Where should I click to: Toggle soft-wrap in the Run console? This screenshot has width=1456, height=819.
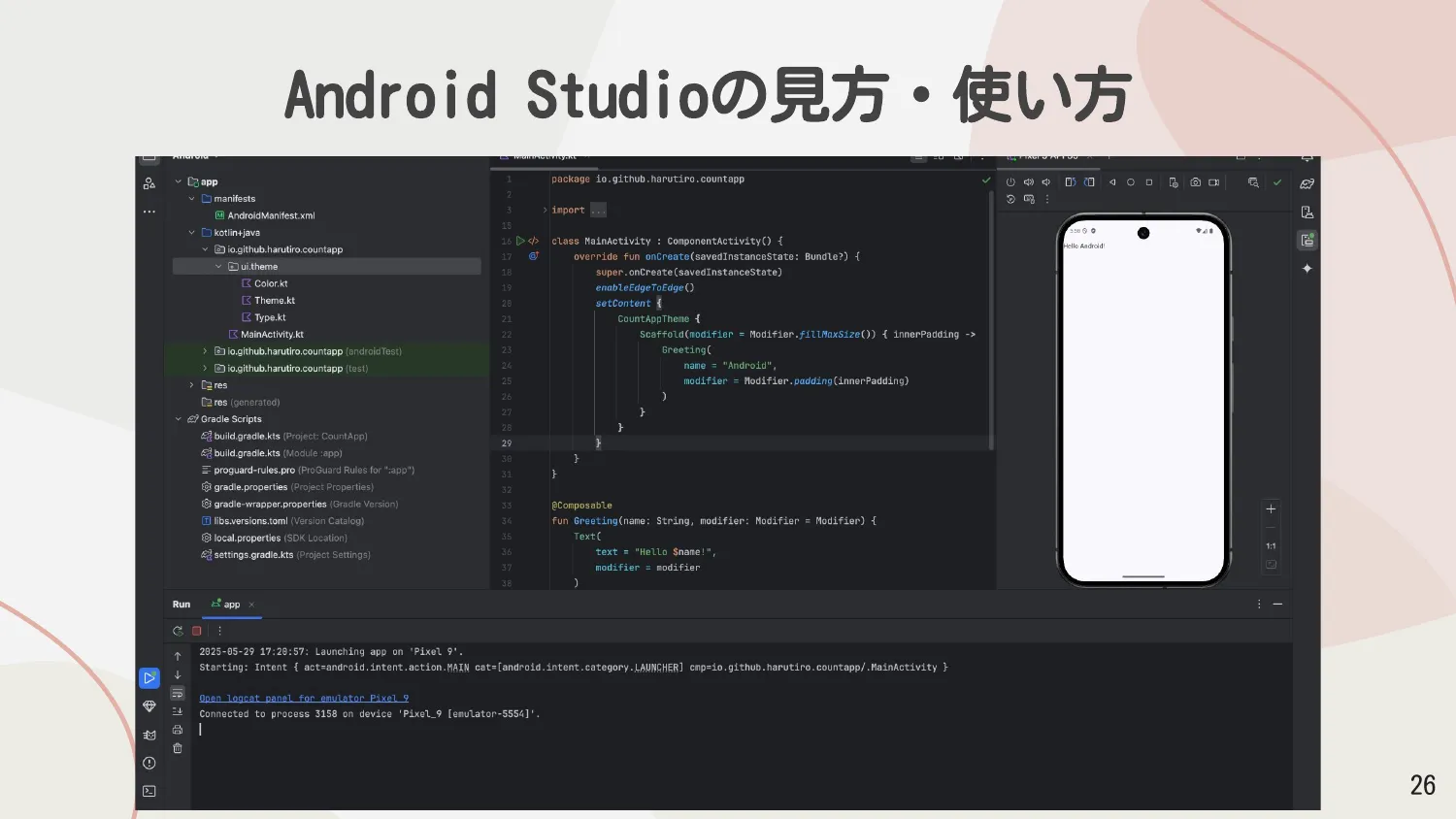click(x=178, y=693)
